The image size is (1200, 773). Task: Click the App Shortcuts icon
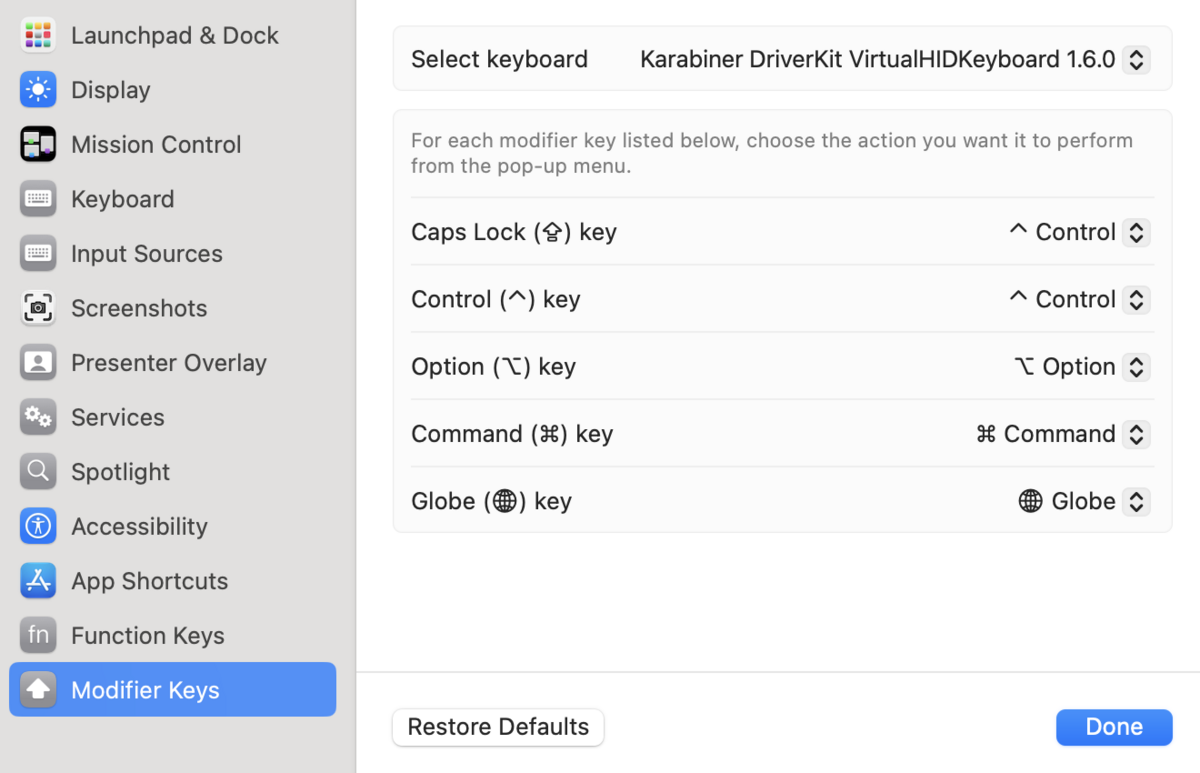tap(38, 580)
